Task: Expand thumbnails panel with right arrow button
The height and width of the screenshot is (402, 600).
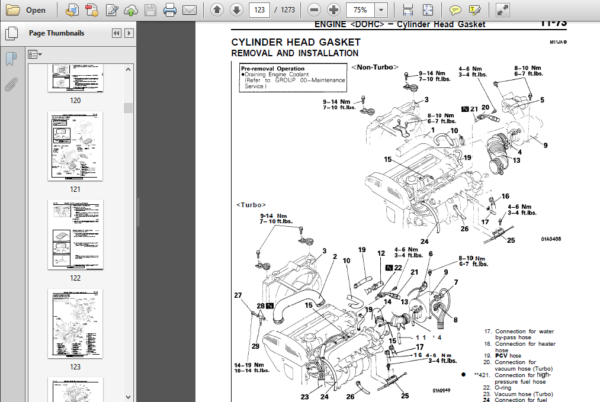Action: (x=129, y=33)
